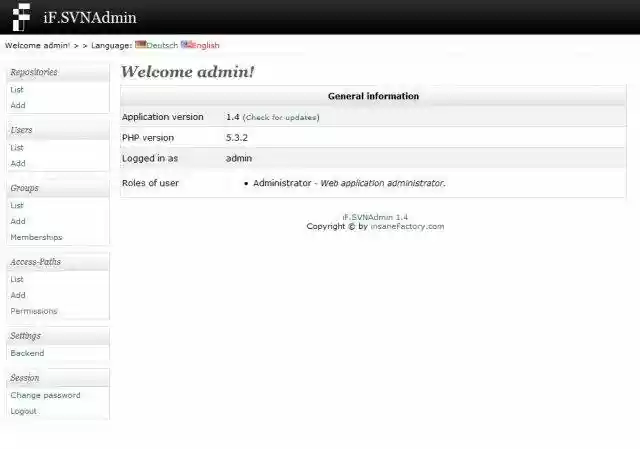Screen dimensions: 640x449
Task: Open the Access-Paths List page
Action: tap(17, 279)
